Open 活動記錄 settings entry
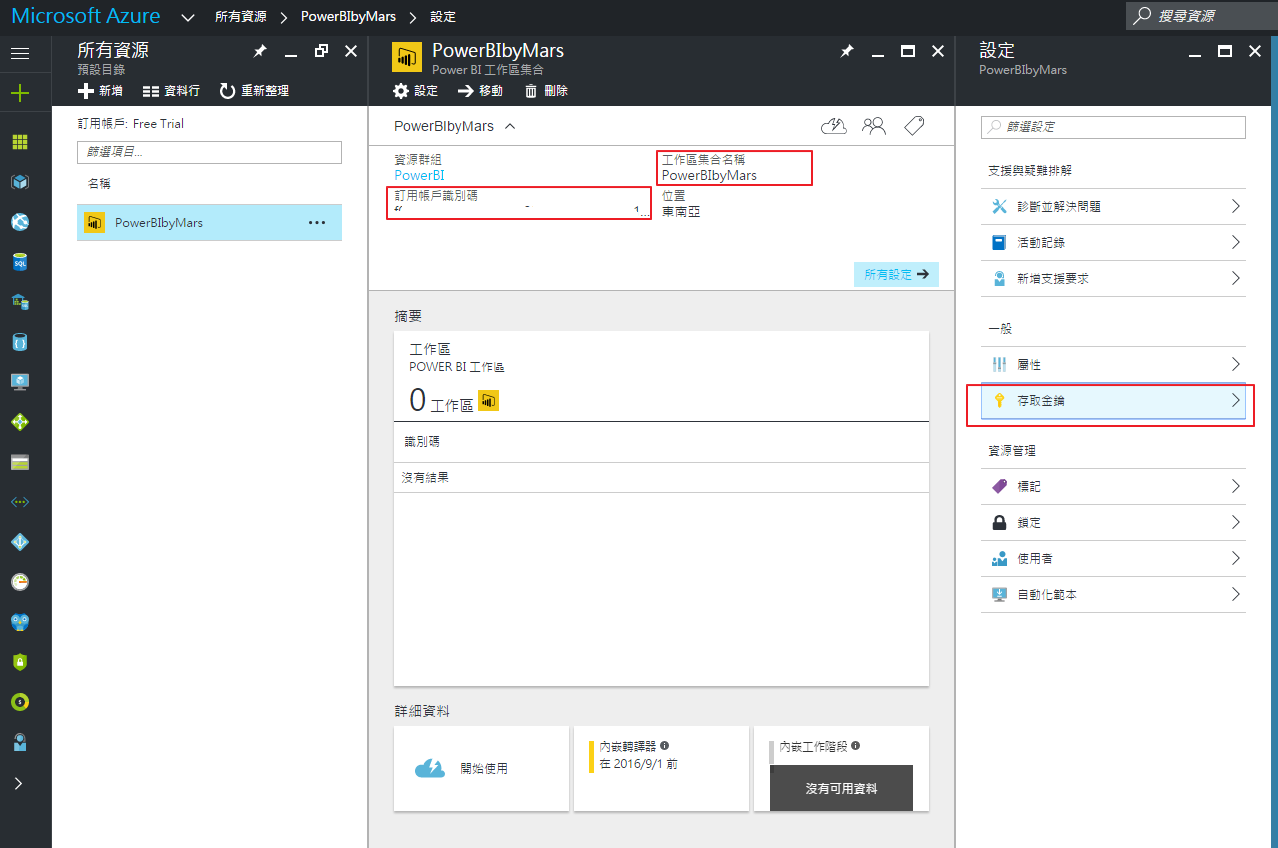 click(1113, 242)
